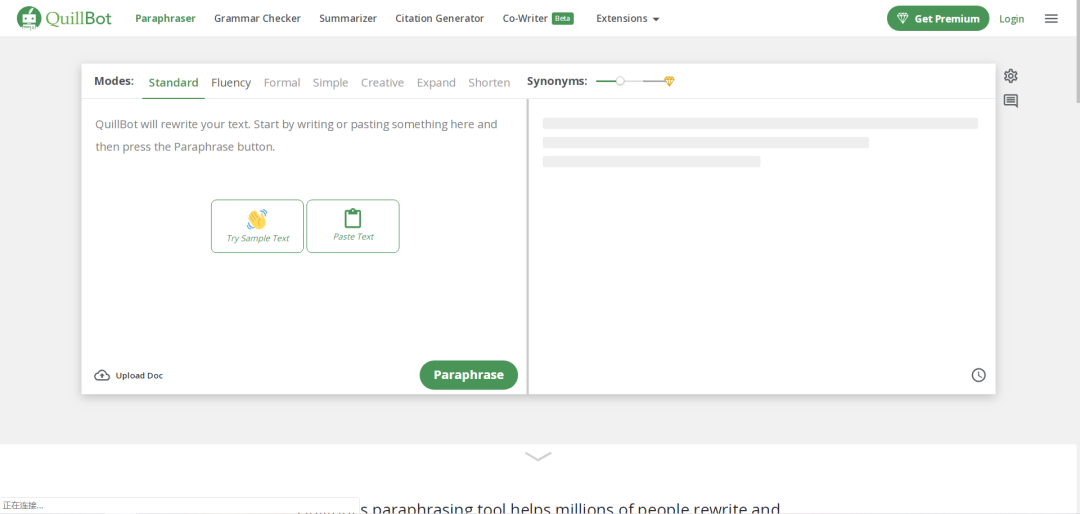Image resolution: width=1080 pixels, height=514 pixels.
Task: Click the green Paraphrase button
Action: pos(468,375)
